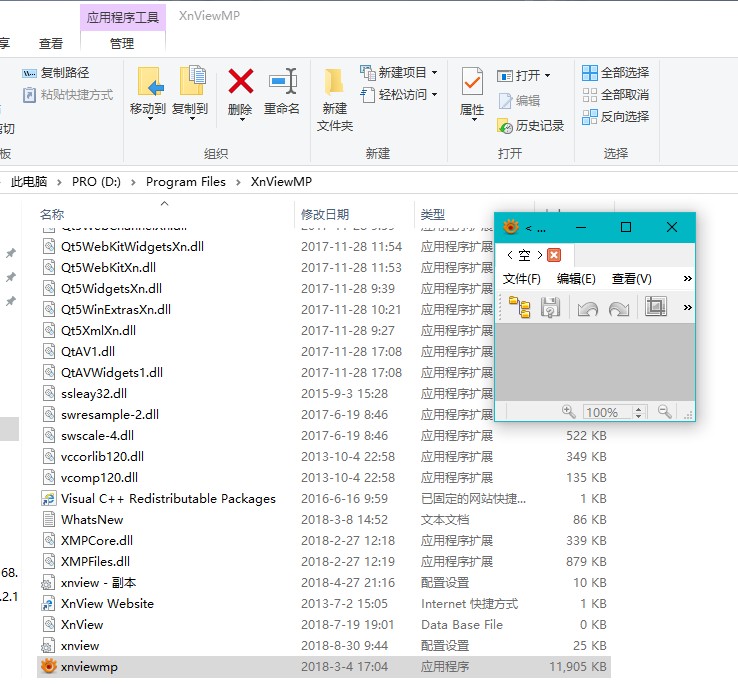Click the Save As floppy disk icon

pyautogui.click(x=550, y=307)
